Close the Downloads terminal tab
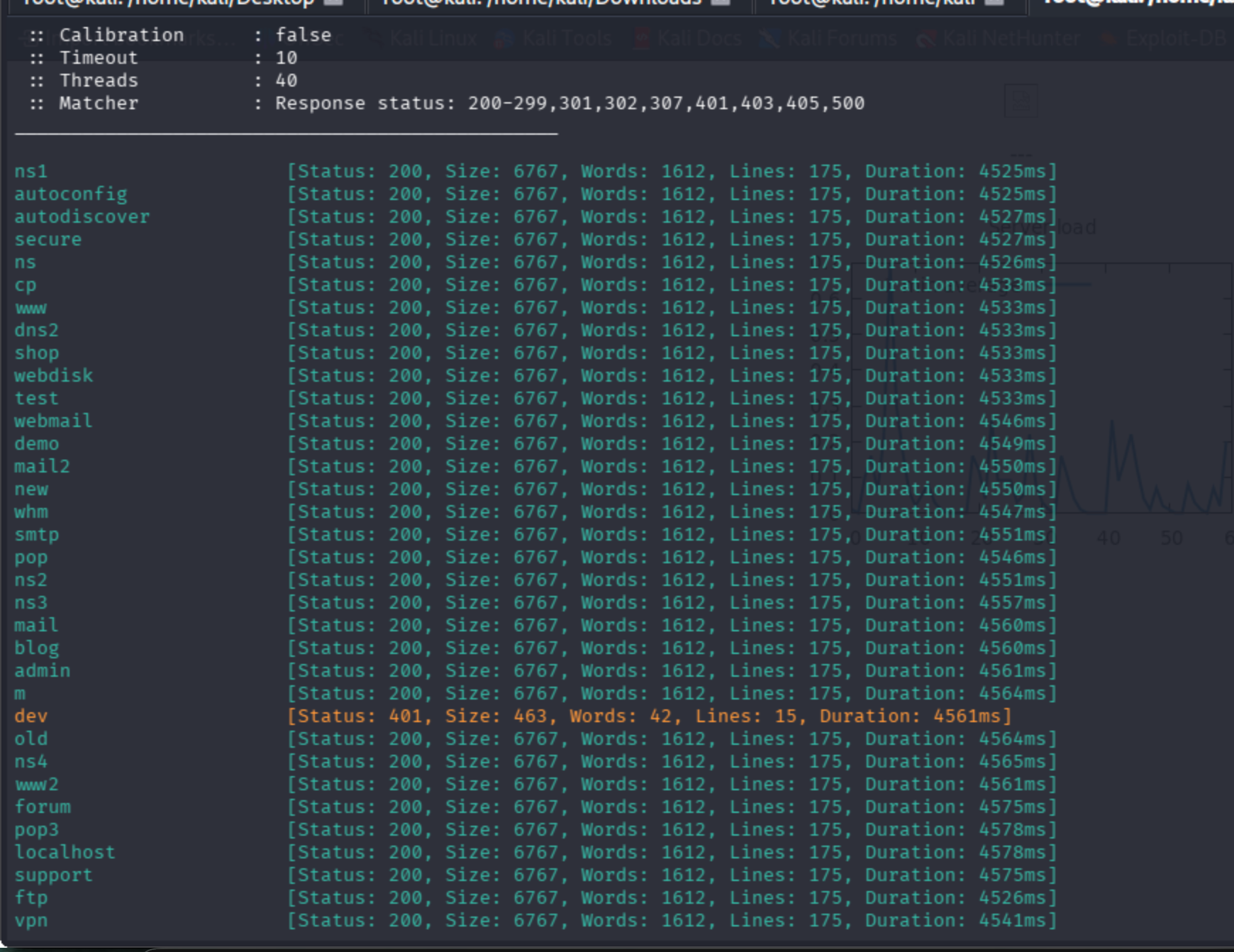This screenshot has width=1234, height=952. [x=721, y=3]
